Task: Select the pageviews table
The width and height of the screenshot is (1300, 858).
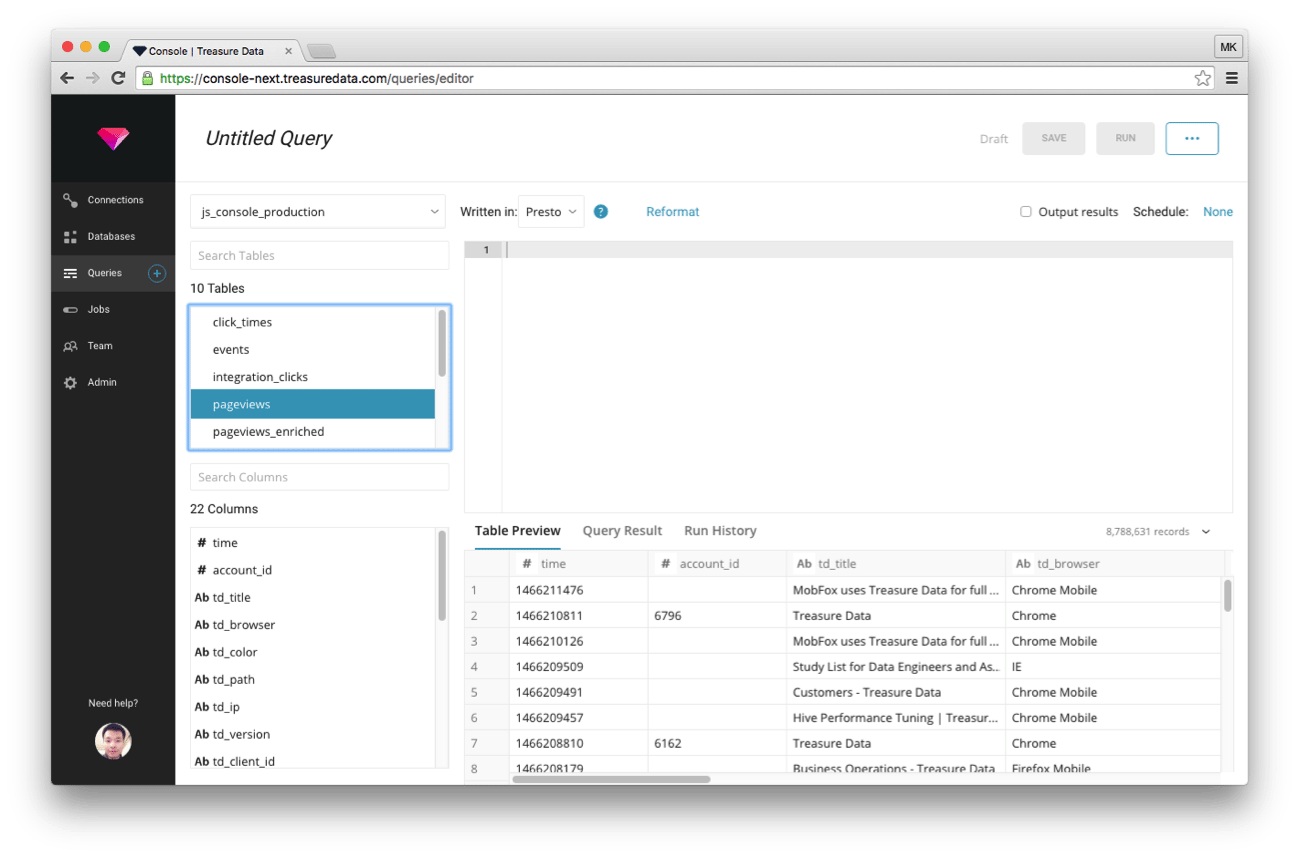Action: (x=313, y=404)
